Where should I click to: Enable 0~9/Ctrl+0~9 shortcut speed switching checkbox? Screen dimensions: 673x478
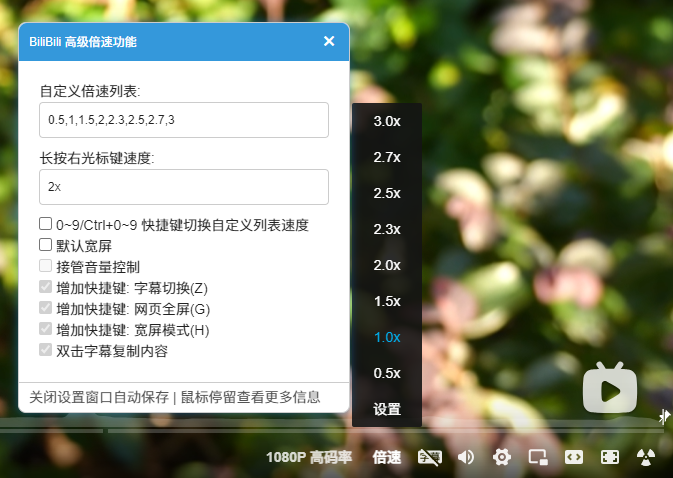(45, 224)
